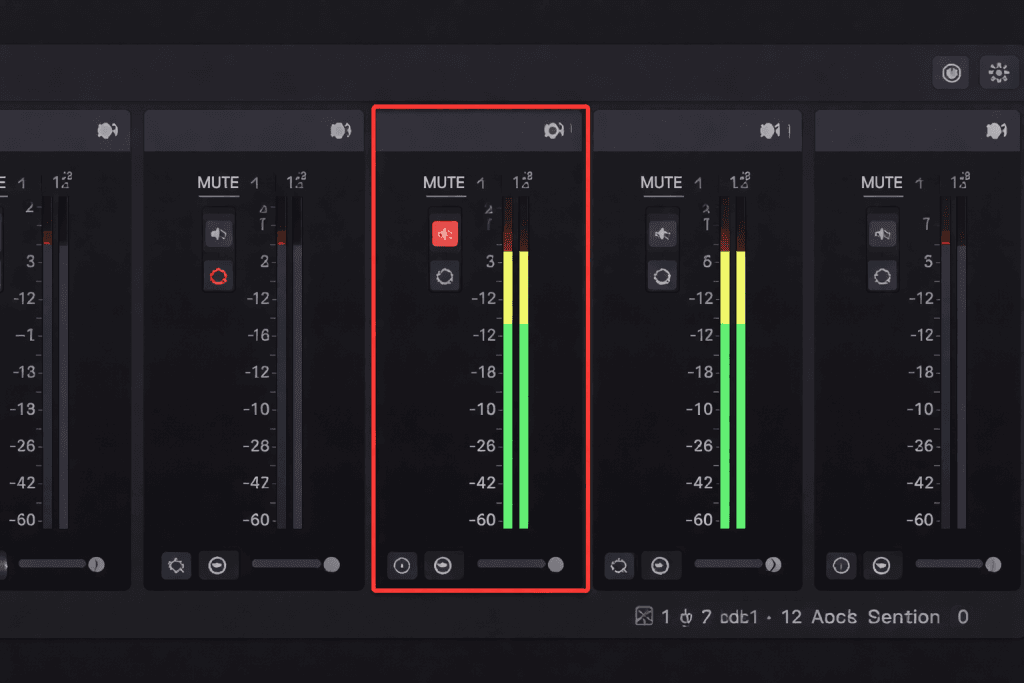Adjust the volume slider of the highlighted channel

(556, 564)
